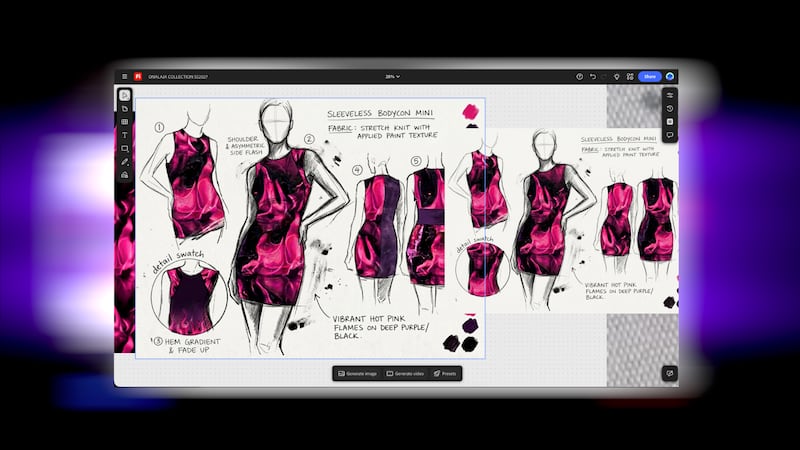
Task: Open the Presets button
Action: coord(445,373)
